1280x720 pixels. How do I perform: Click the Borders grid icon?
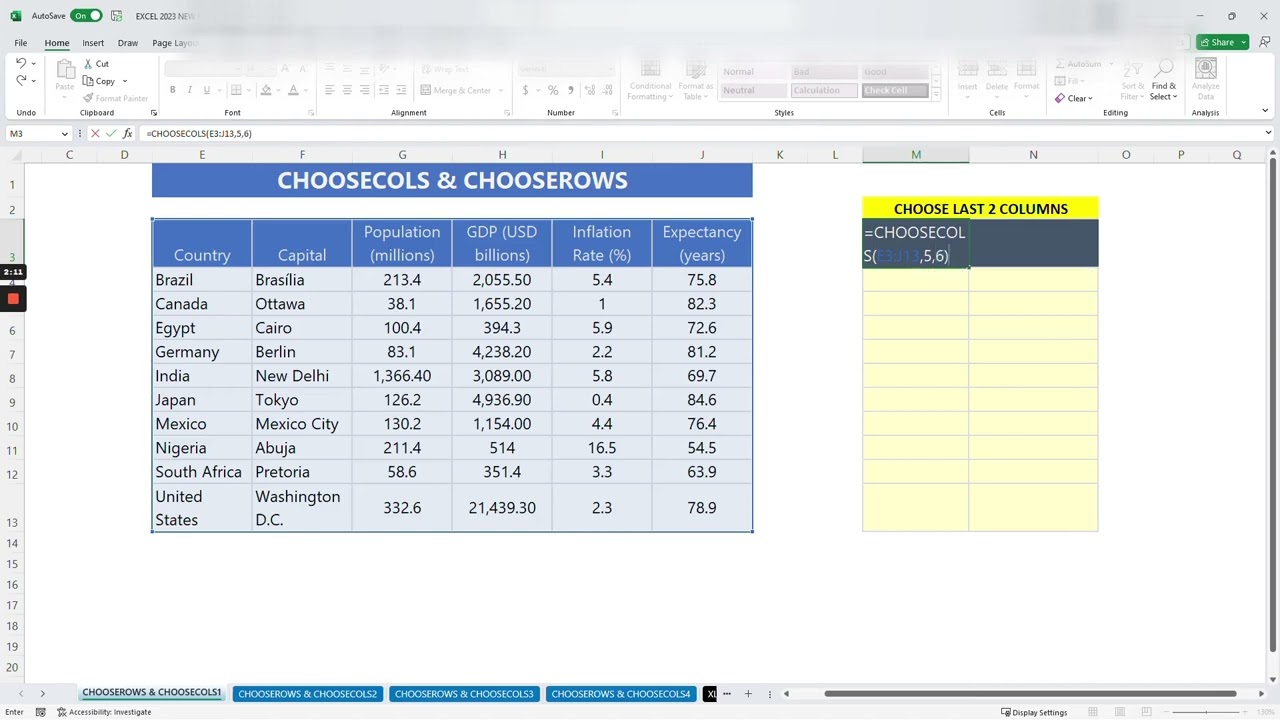[x=236, y=90]
